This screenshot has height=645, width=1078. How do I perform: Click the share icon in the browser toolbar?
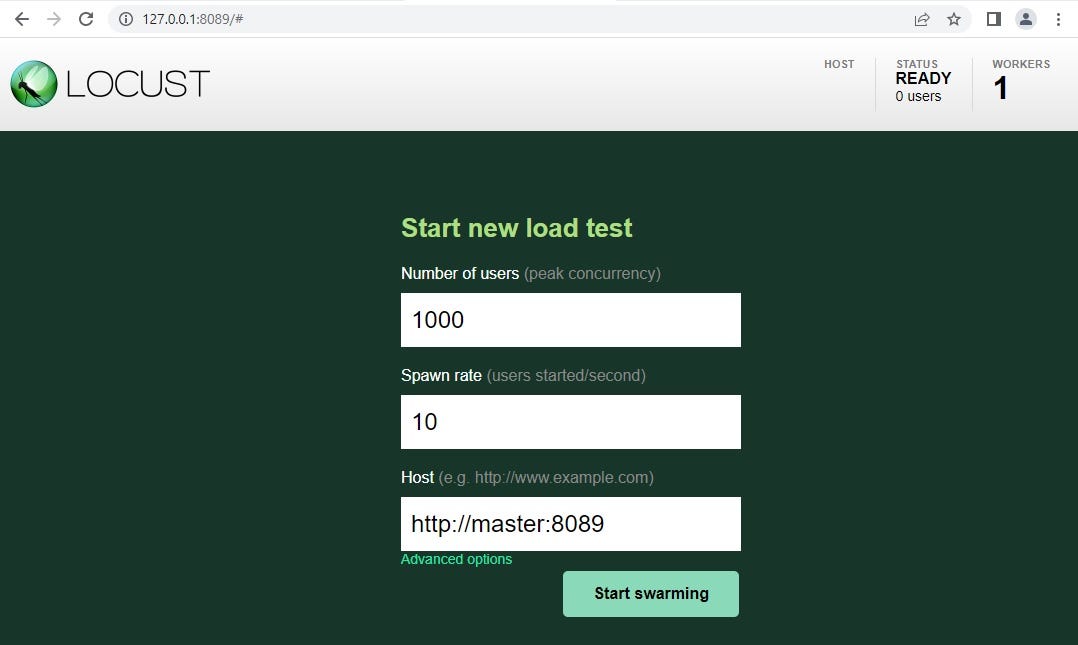922,18
